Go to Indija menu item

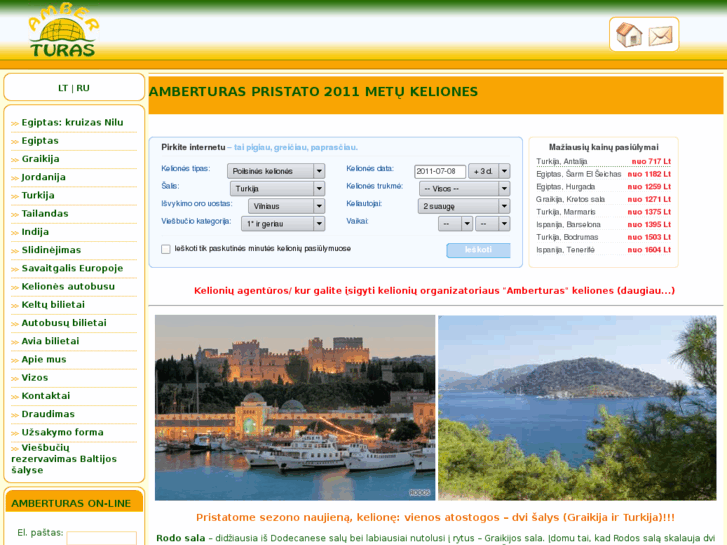click(x=35, y=232)
